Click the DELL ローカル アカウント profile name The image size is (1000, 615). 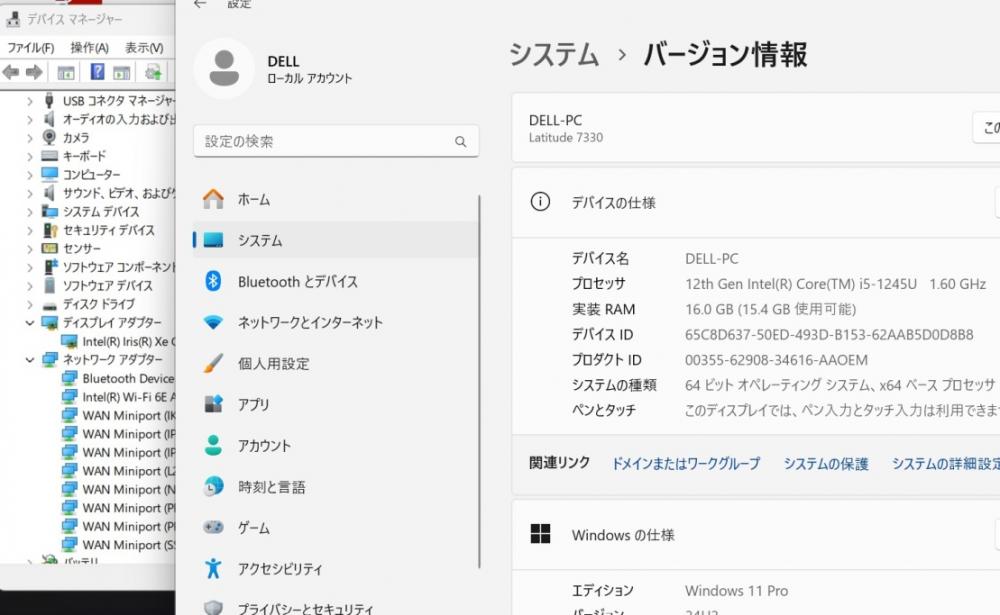pos(309,69)
